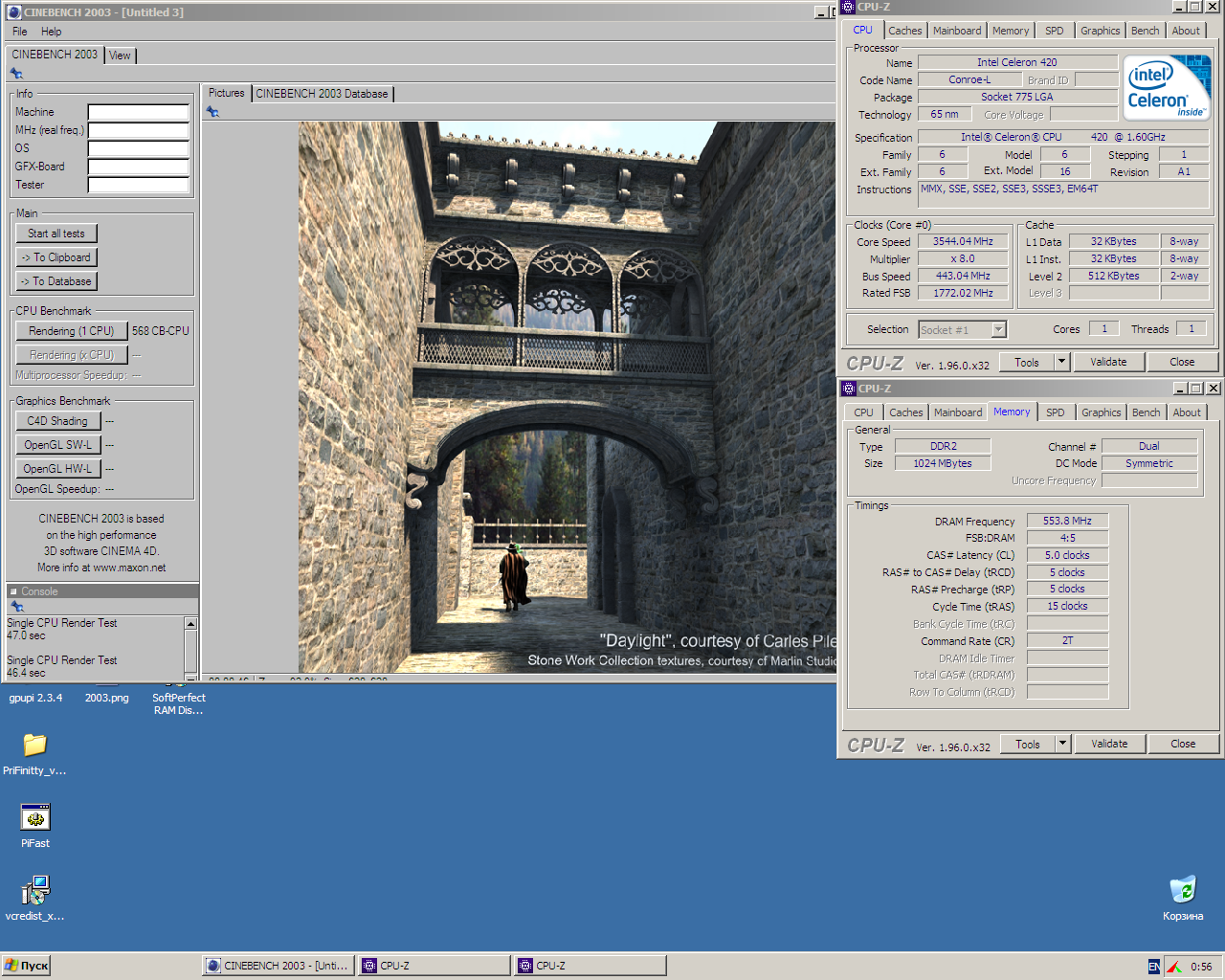1225x980 pixels.
Task: Click the Start all tests button
Action: point(56,234)
